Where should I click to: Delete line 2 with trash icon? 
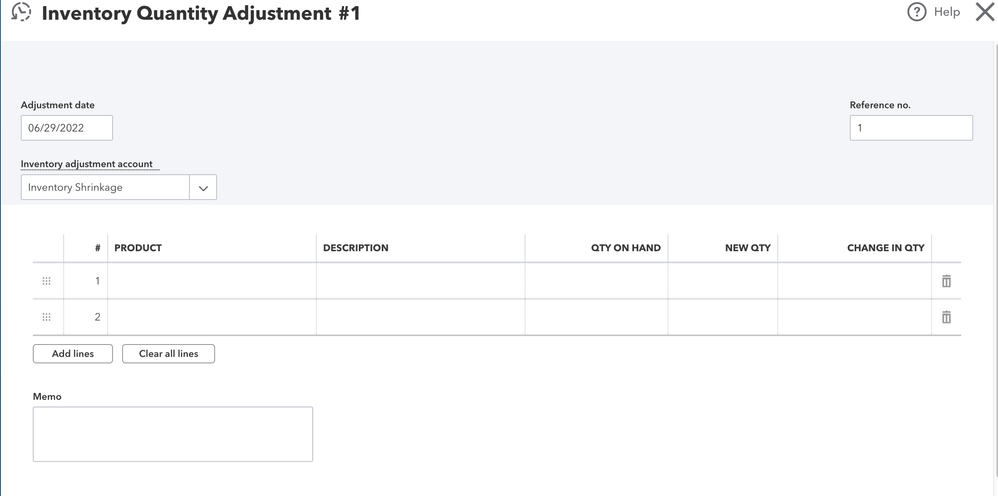(946, 317)
